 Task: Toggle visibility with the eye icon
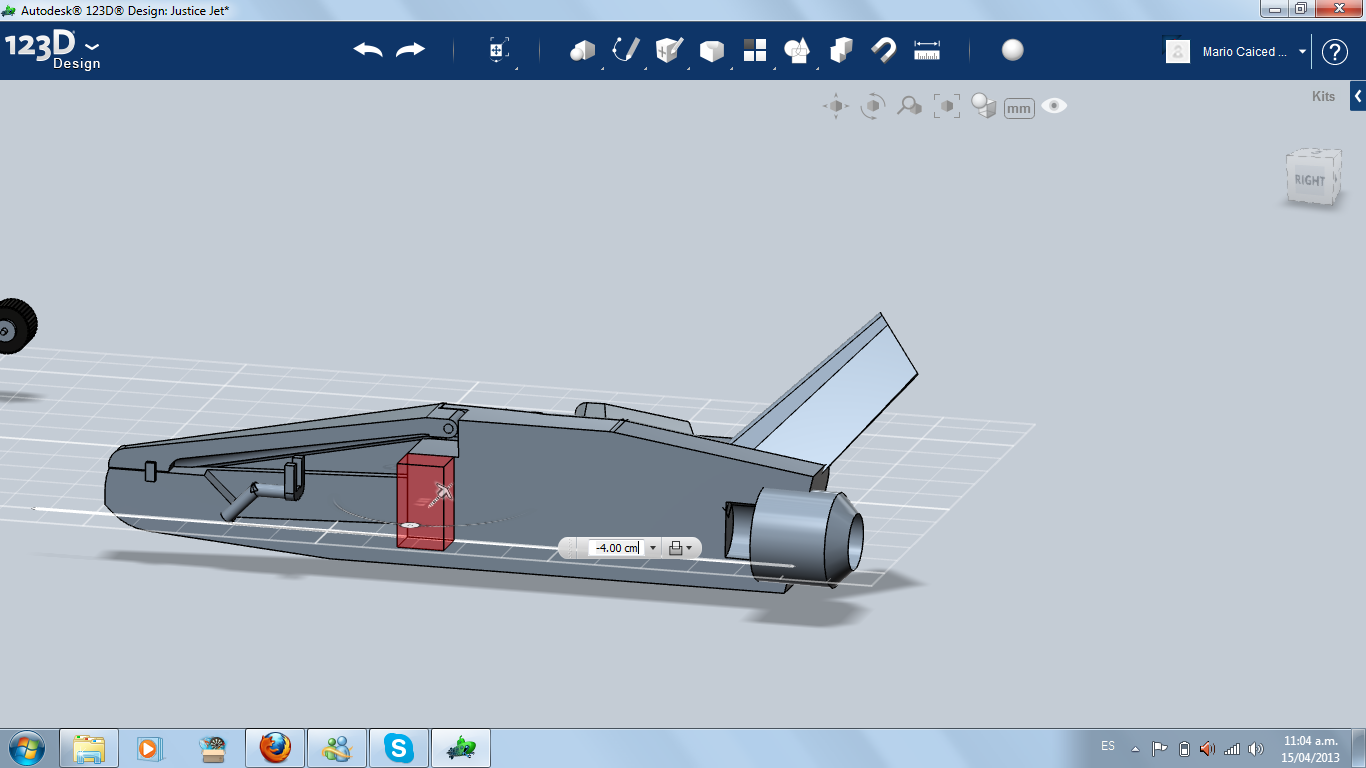[1054, 106]
